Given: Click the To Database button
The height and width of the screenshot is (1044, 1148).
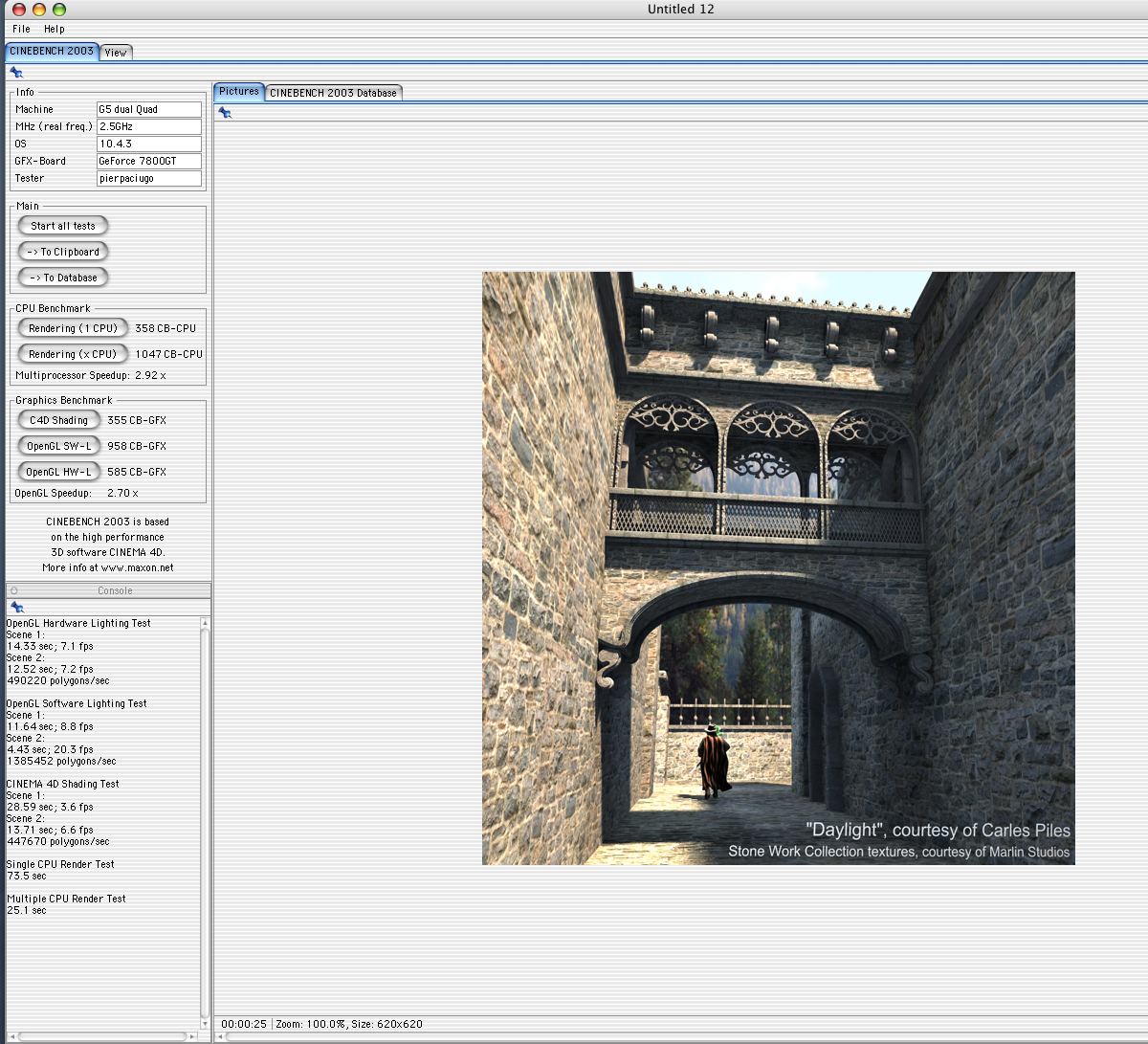Looking at the screenshot, I should point(63,278).
